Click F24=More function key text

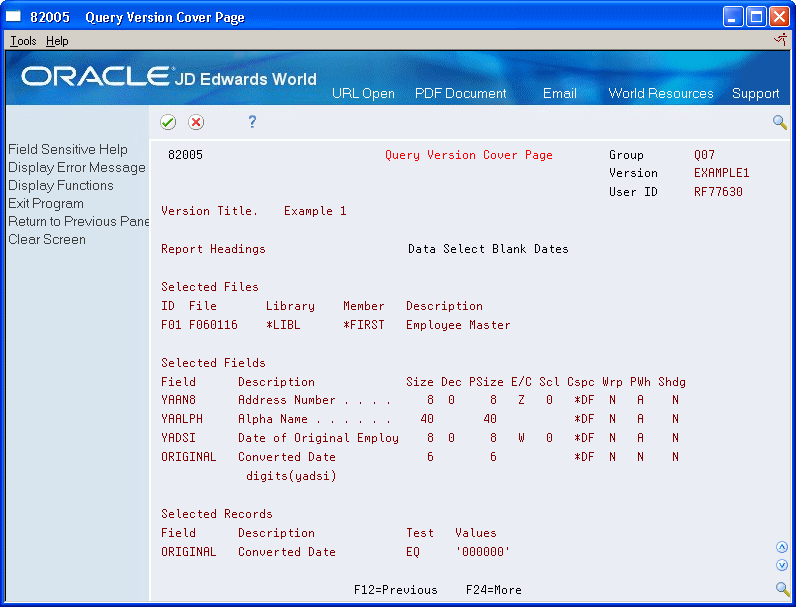pyautogui.click(x=493, y=590)
